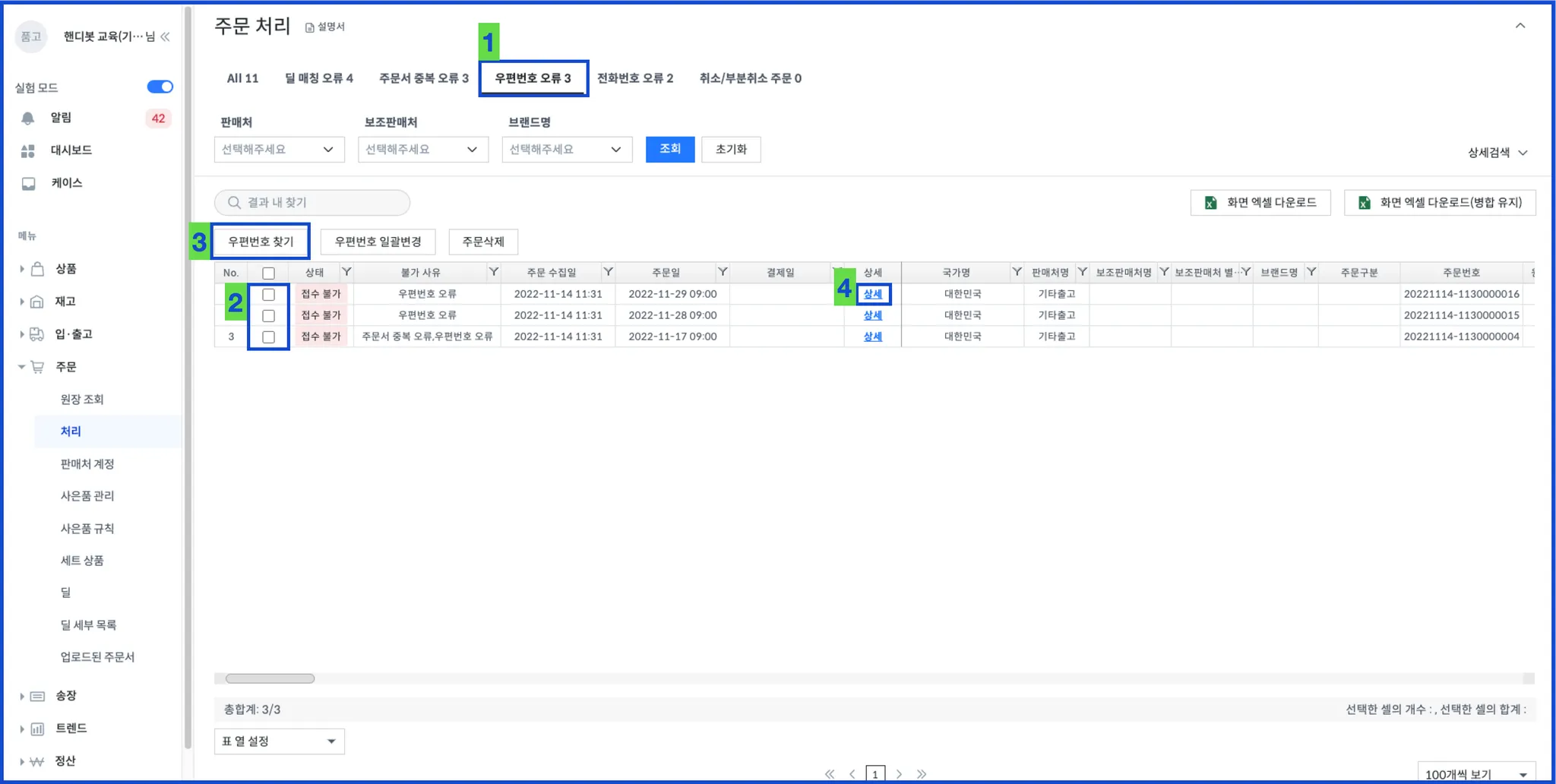Open the 보조판매처 dropdown
The image size is (1556, 784).
(423, 150)
